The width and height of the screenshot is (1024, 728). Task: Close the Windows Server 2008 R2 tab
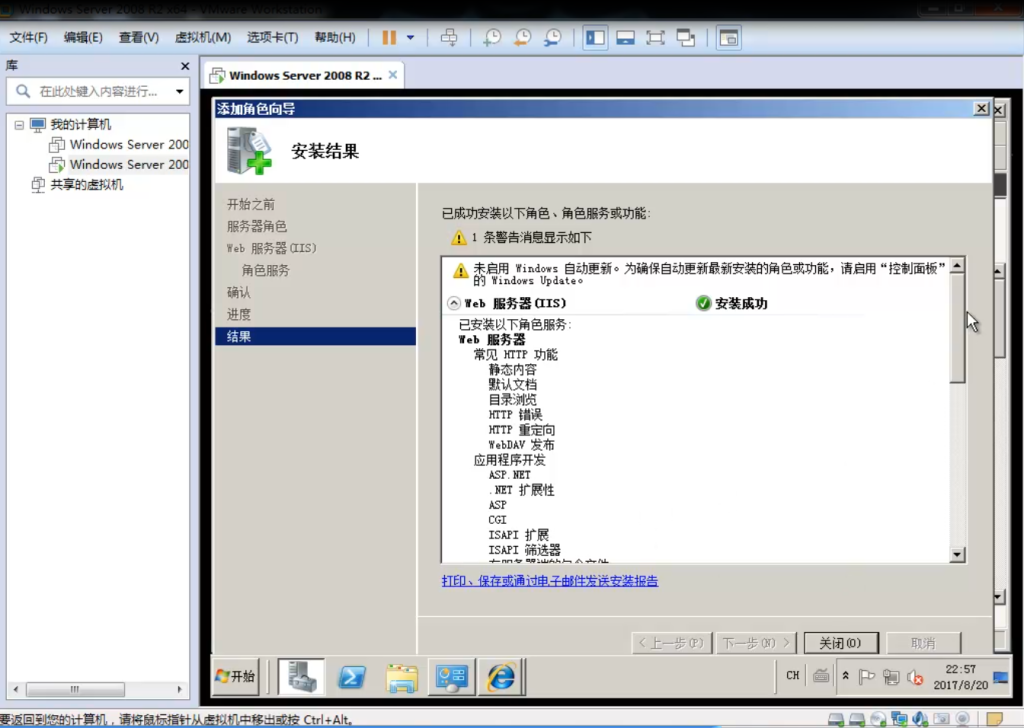point(392,75)
